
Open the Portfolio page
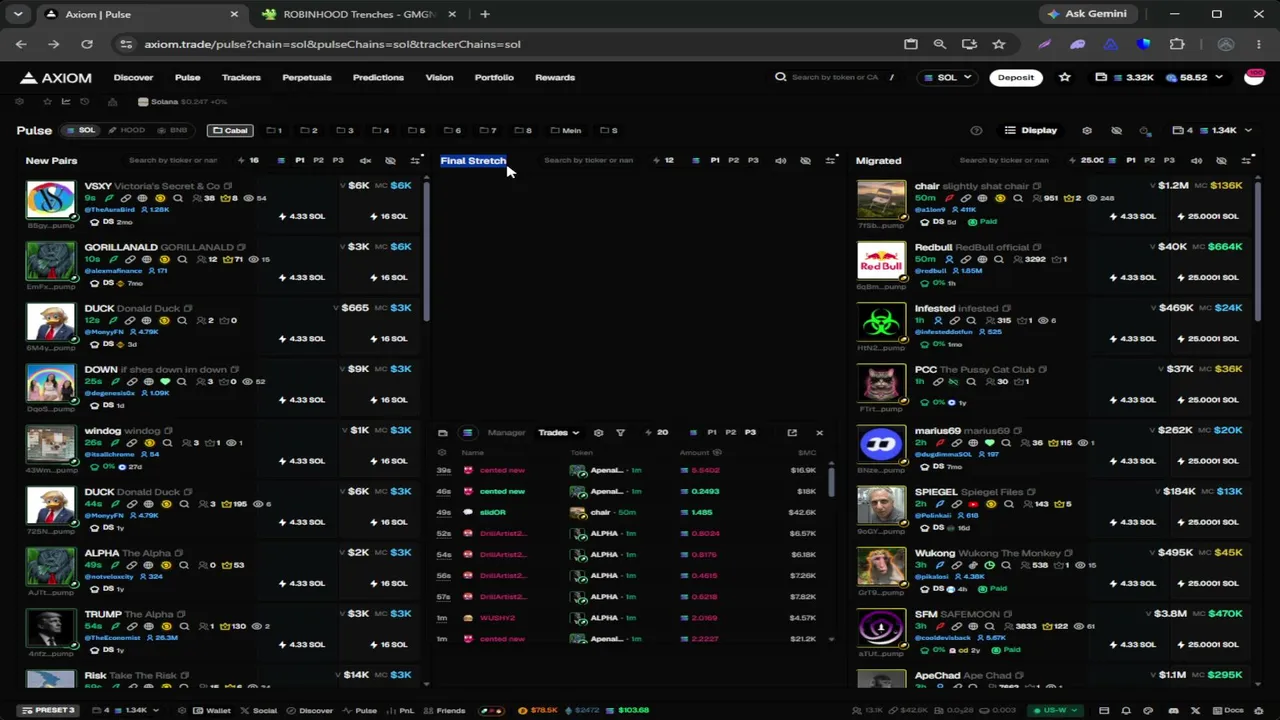[x=494, y=77]
